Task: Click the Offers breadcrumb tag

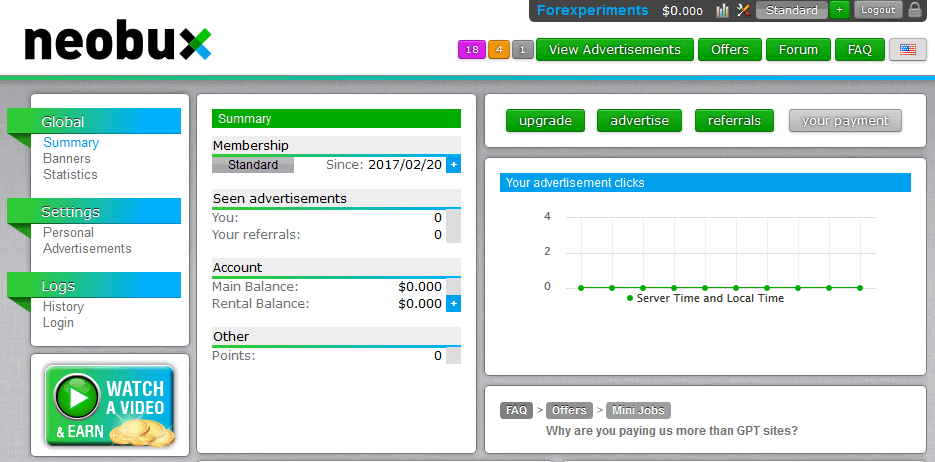Action: pos(569,410)
